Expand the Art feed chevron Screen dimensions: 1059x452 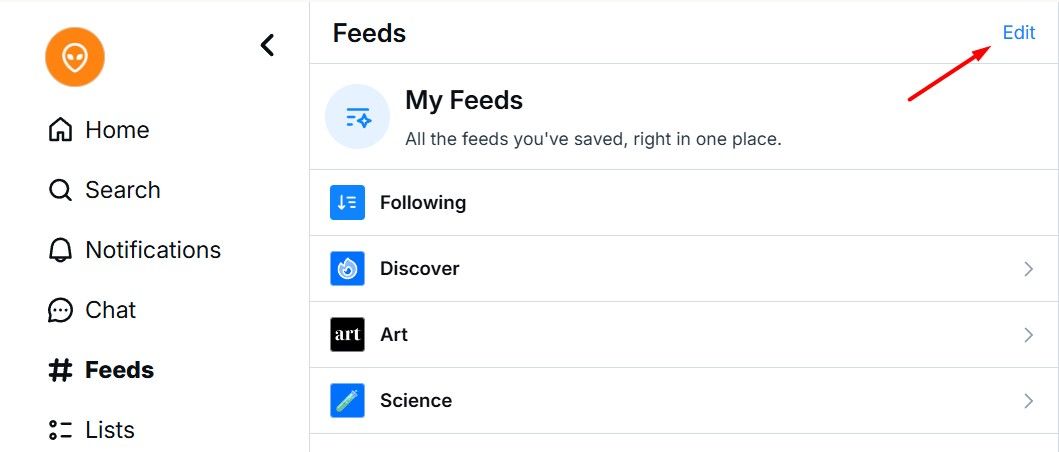pos(1028,334)
